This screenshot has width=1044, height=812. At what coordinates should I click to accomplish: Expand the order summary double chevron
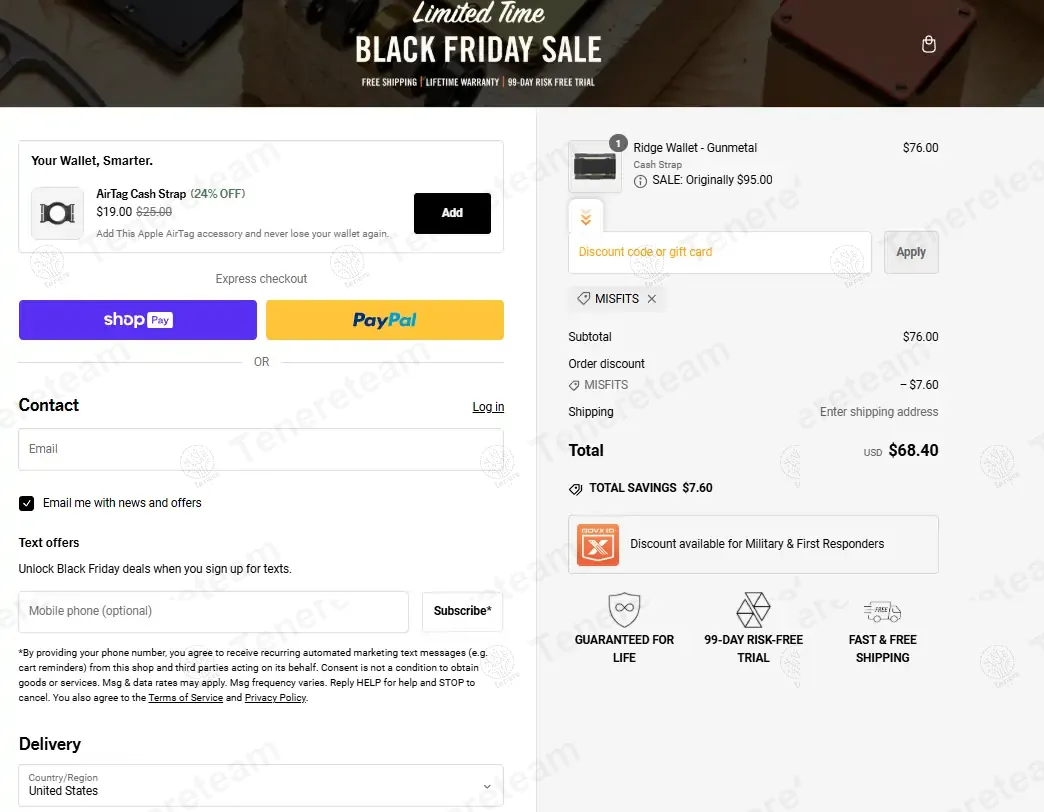(x=585, y=217)
